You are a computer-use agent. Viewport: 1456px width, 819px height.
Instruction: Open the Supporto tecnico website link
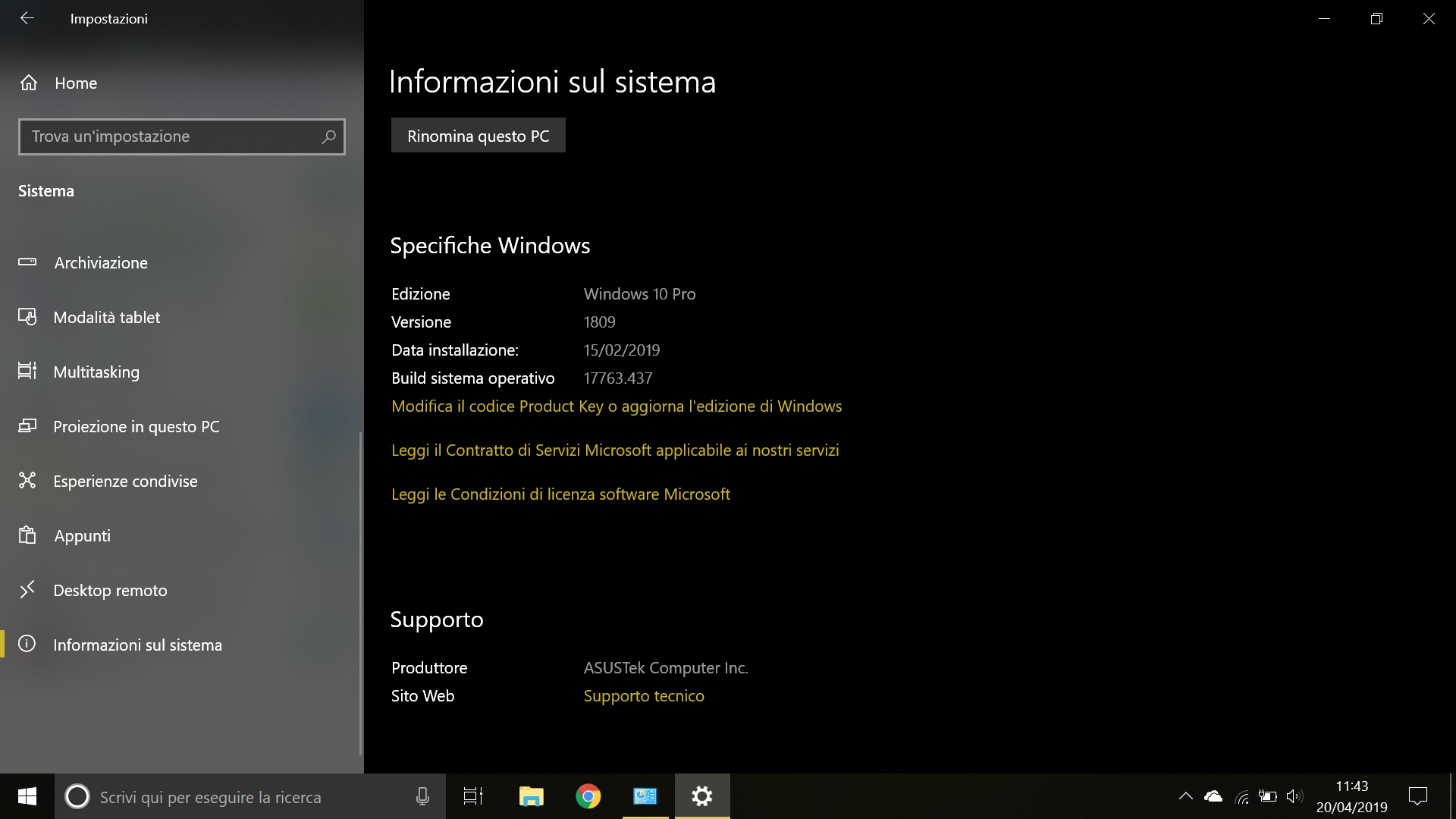click(644, 696)
